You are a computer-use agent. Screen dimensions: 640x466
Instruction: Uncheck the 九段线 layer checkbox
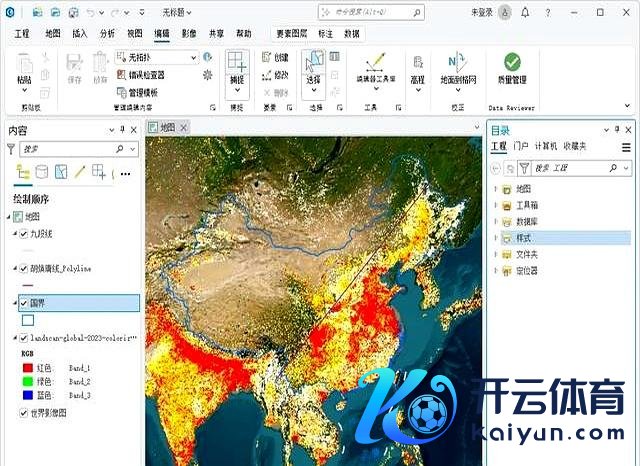(24, 234)
